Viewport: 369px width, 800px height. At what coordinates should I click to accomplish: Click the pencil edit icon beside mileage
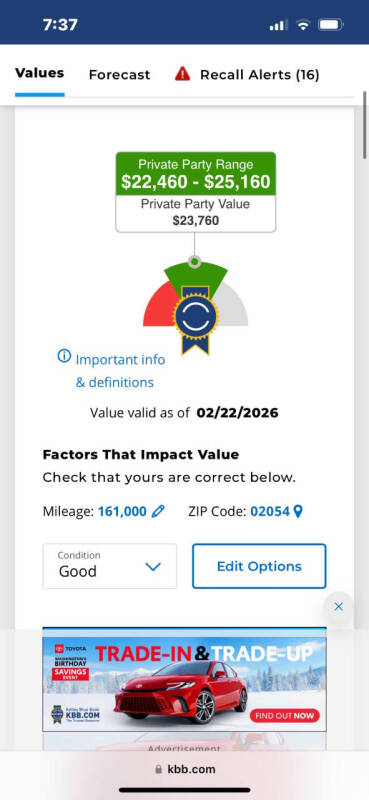click(159, 511)
